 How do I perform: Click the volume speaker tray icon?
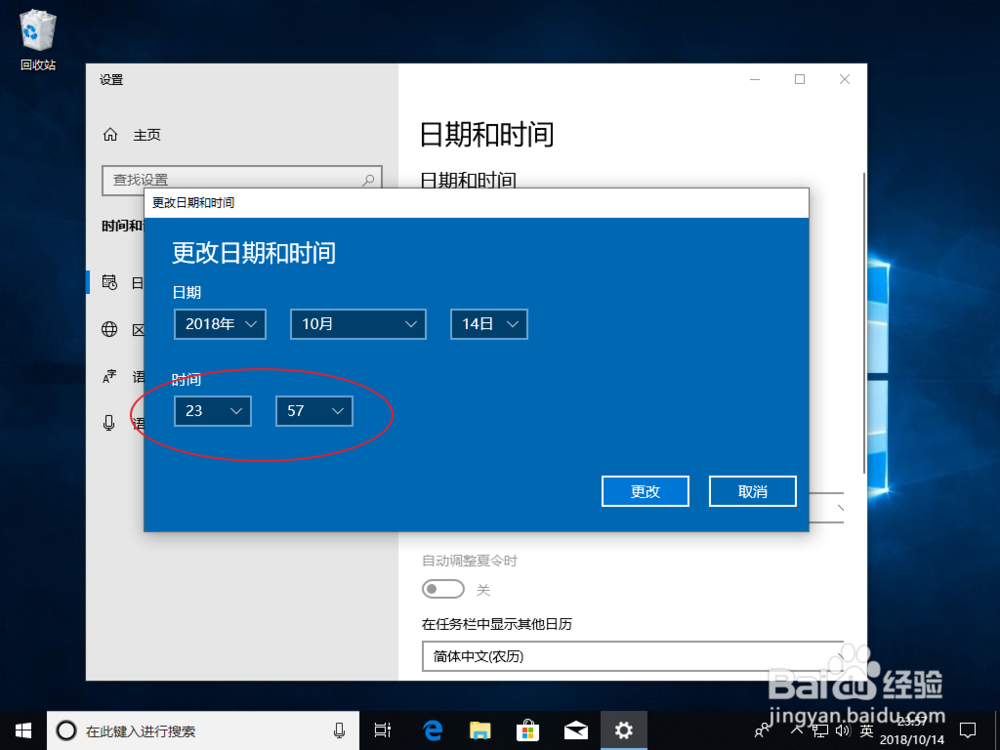(843, 731)
